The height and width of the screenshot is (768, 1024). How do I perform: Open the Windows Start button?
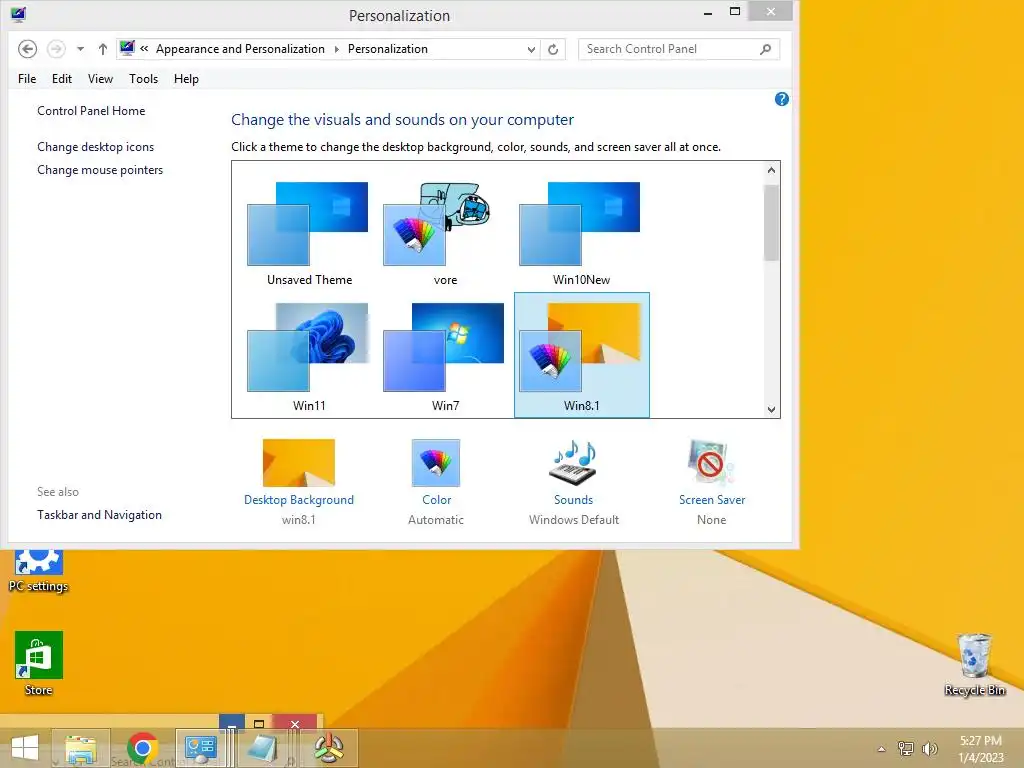coord(25,748)
